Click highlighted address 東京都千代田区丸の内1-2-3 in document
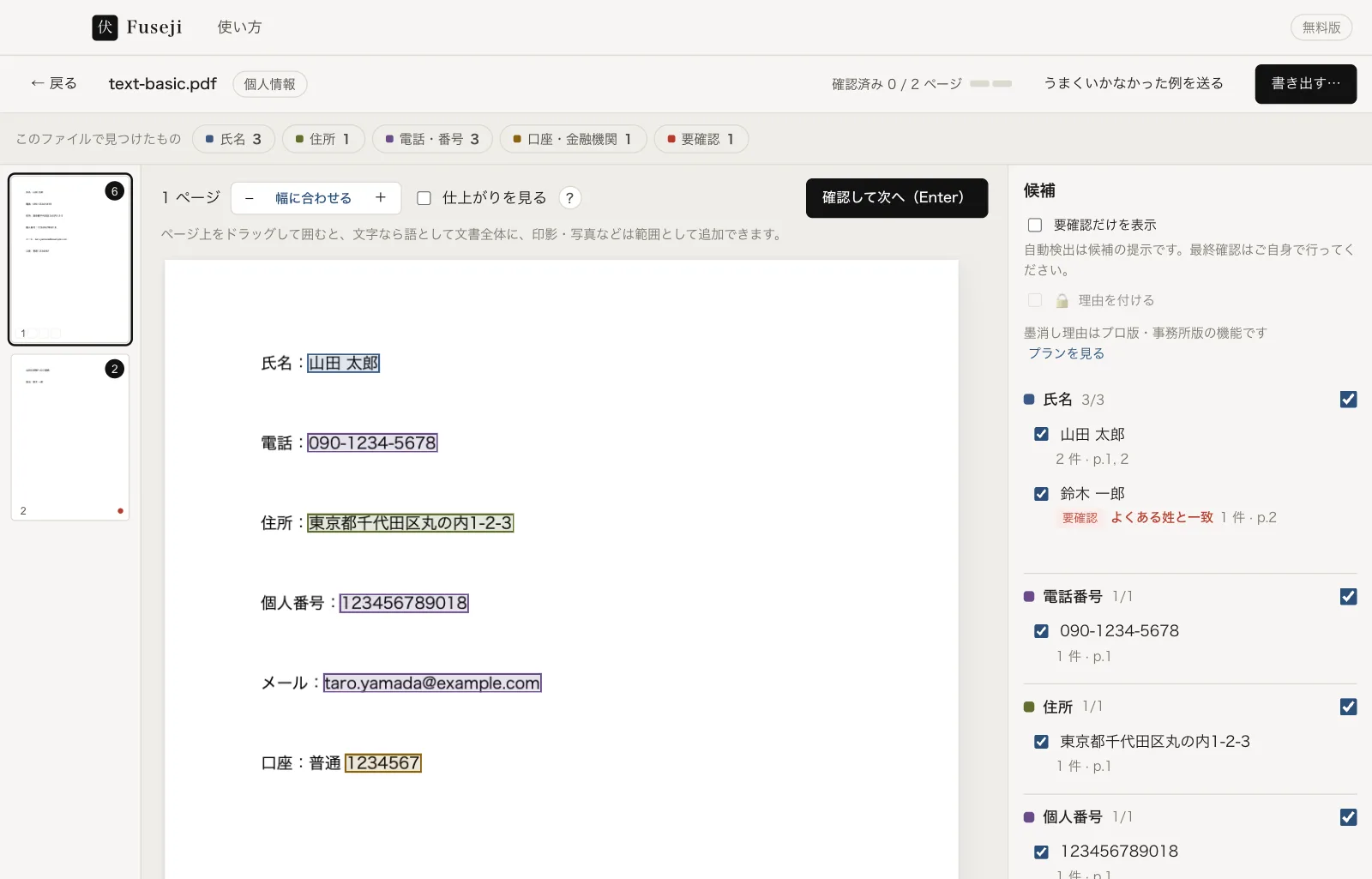 pyautogui.click(x=411, y=523)
